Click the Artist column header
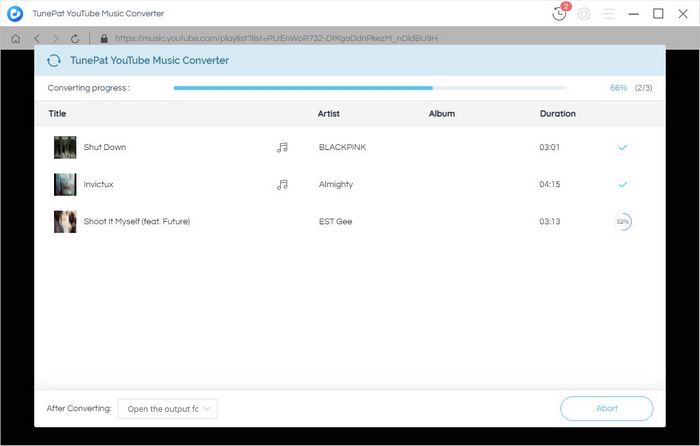The height and width of the screenshot is (446, 700). click(x=329, y=113)
